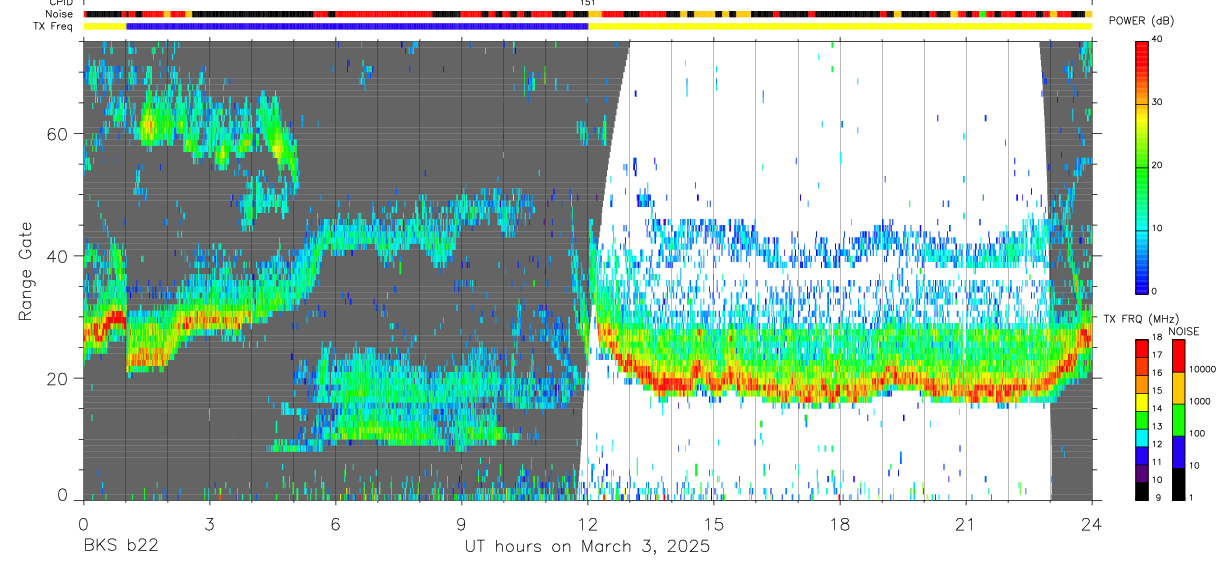
Task: Click the TX FRQ frequency color scale
Action: 1142,419
